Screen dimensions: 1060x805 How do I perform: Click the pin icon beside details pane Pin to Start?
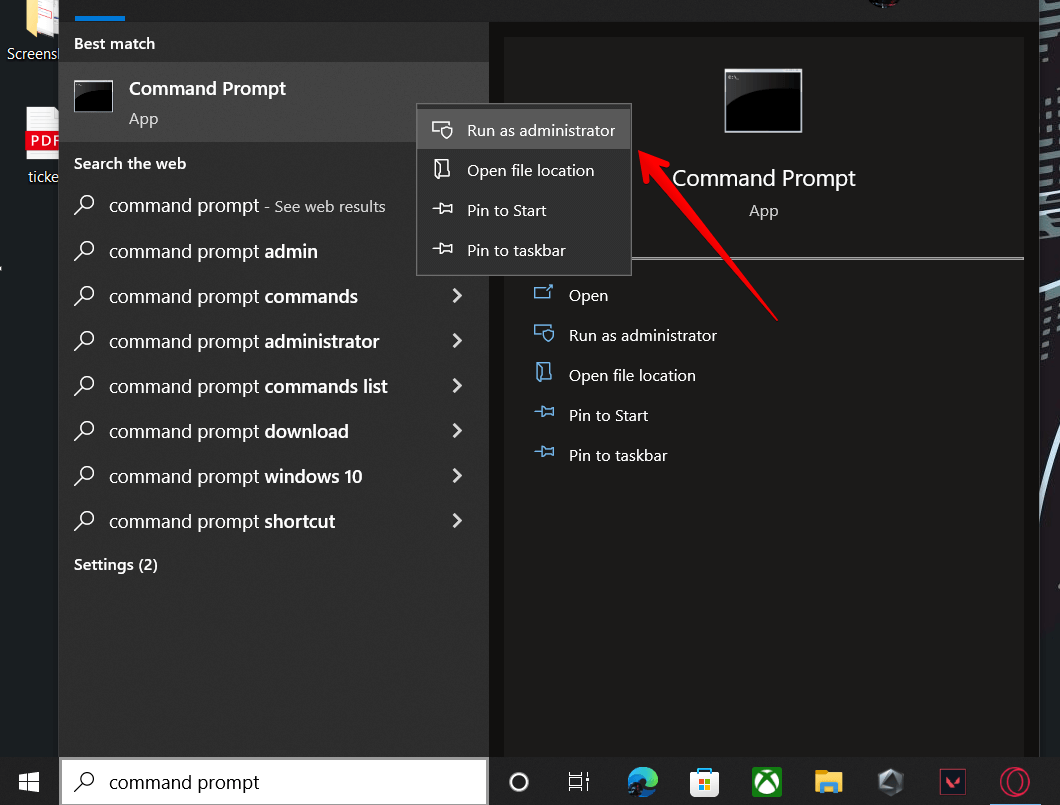point(544,412)
